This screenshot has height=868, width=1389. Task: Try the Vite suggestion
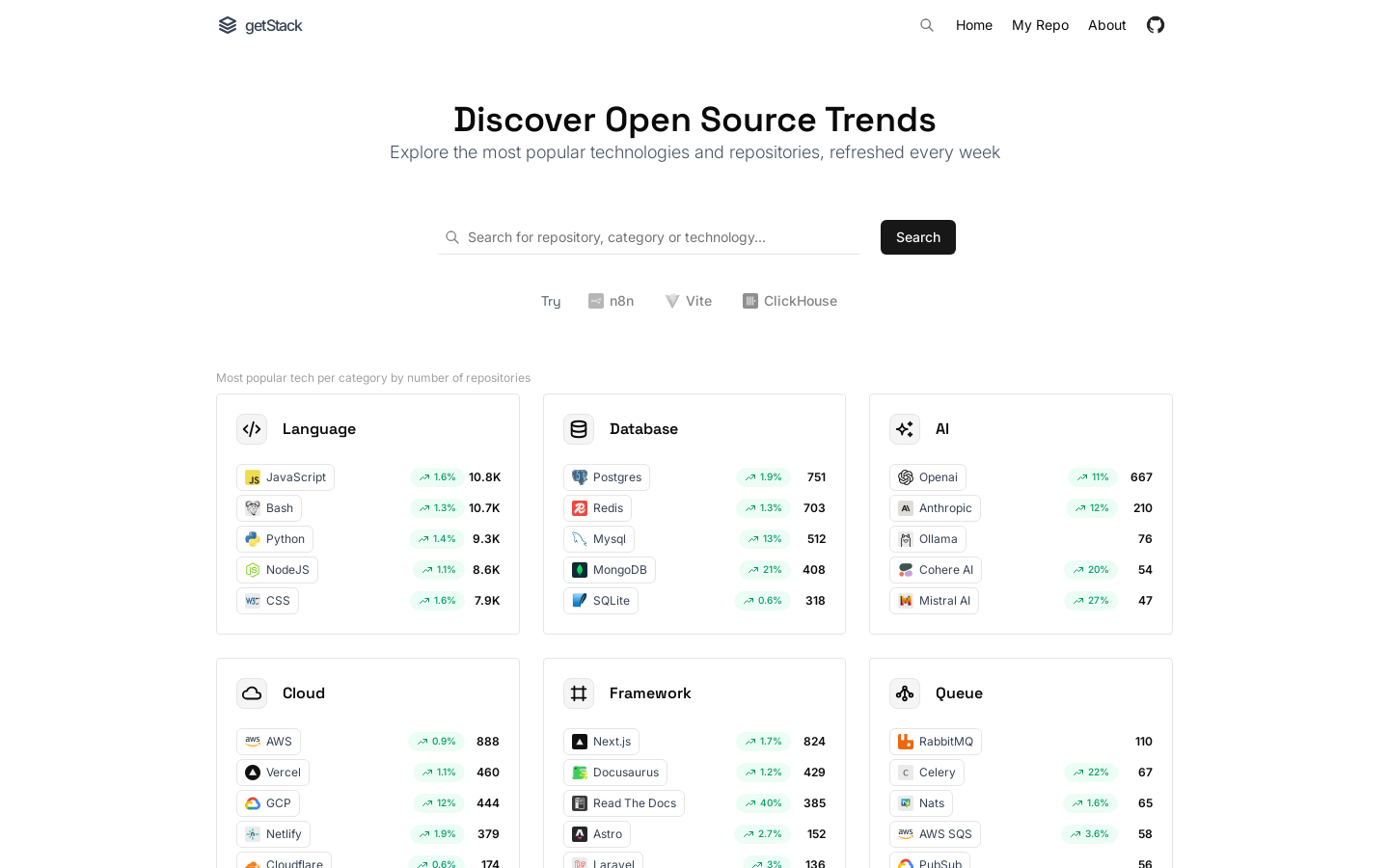[x=689, y=301]
